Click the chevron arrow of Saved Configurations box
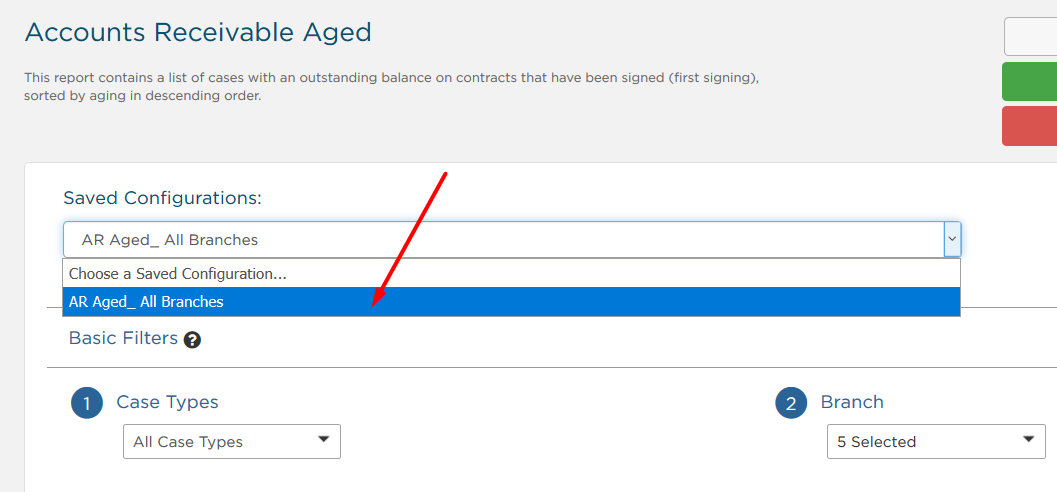The height and width of the screenshot is (492, 1057). tap(952, 239)
